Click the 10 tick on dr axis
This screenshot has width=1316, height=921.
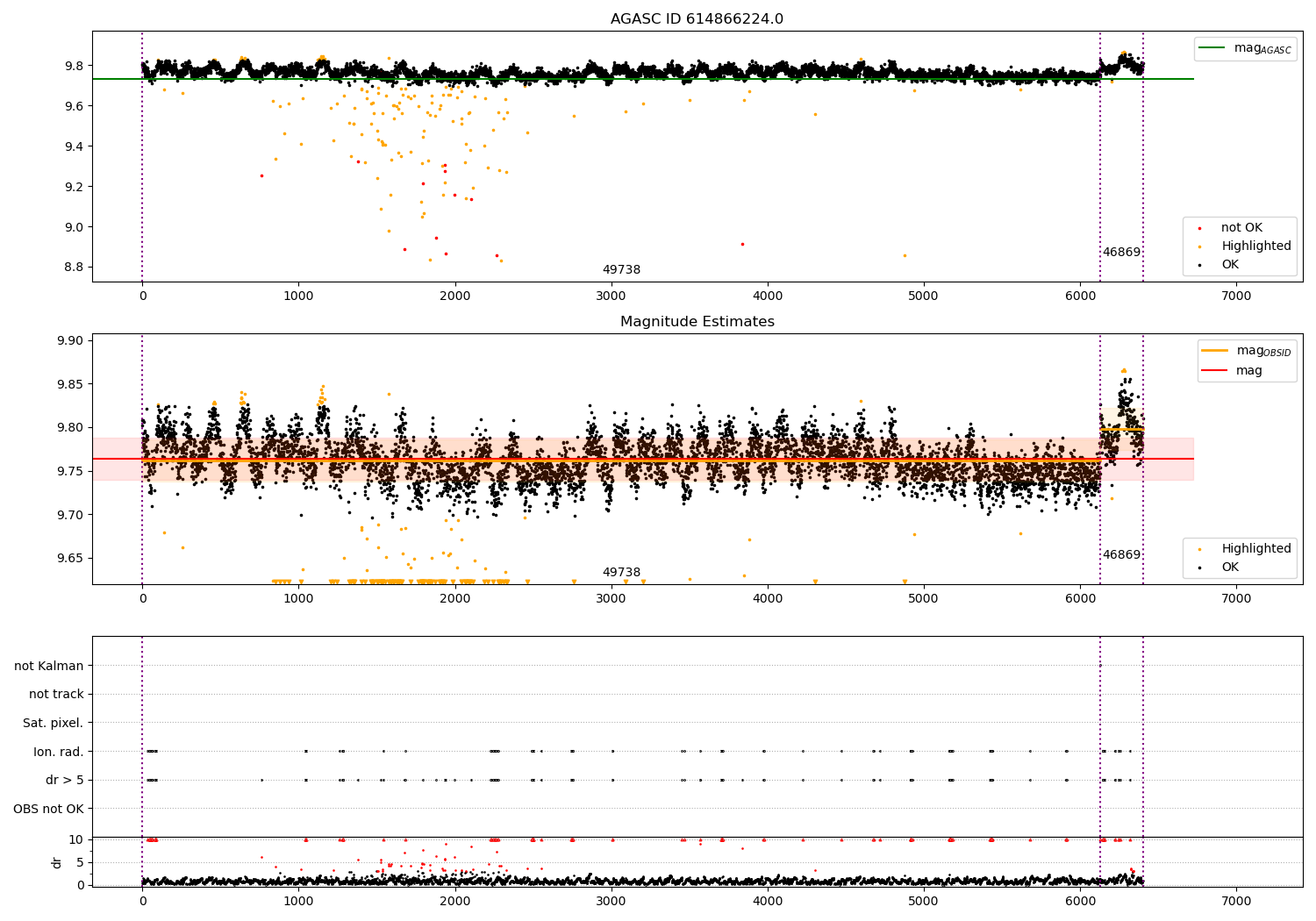coord(76,839)
